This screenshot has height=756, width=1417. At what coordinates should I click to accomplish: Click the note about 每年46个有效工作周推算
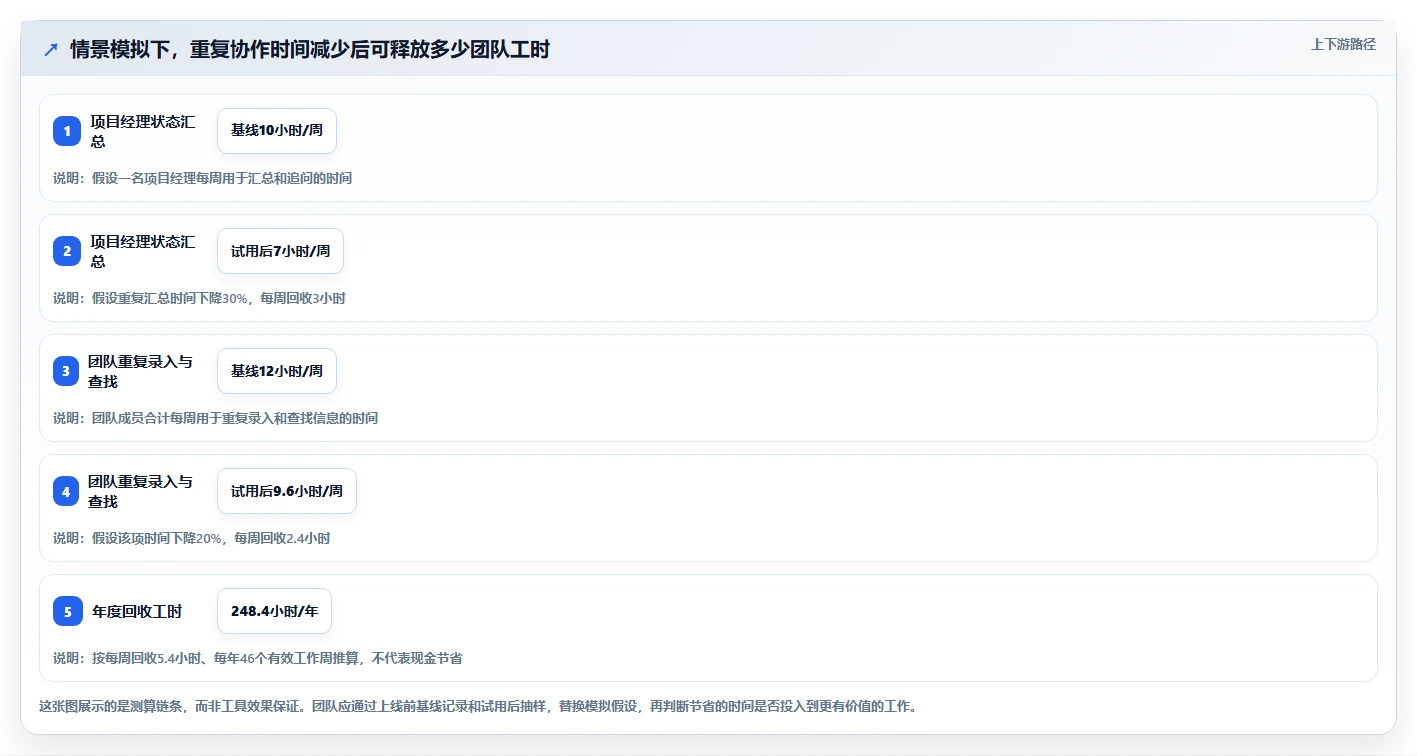[257, 658]
